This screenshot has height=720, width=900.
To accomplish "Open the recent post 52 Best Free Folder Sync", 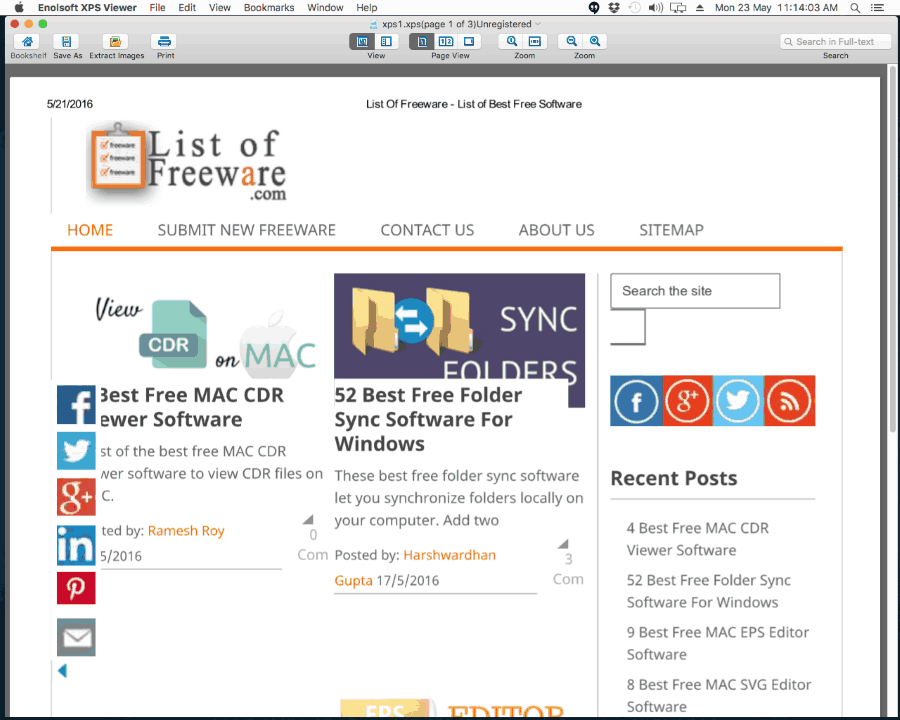I will coord(709,591).
